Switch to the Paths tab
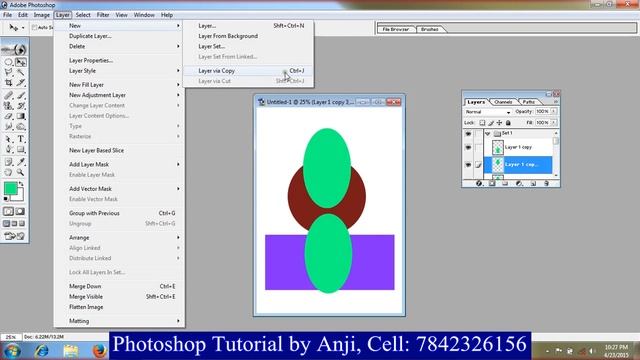Image resolution: width=640 pixels, height=360 pixels. (529, 102)
